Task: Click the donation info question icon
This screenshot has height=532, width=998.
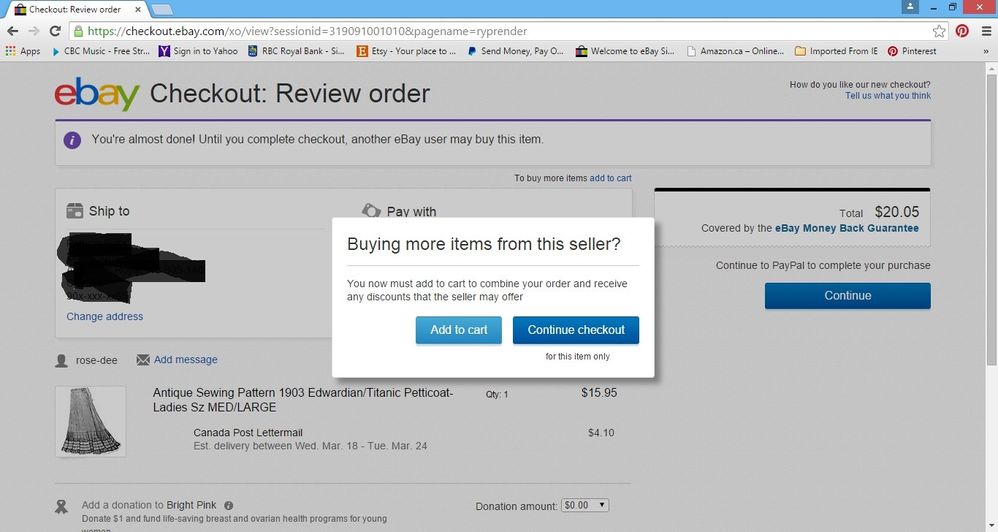Action: (228, 505)
